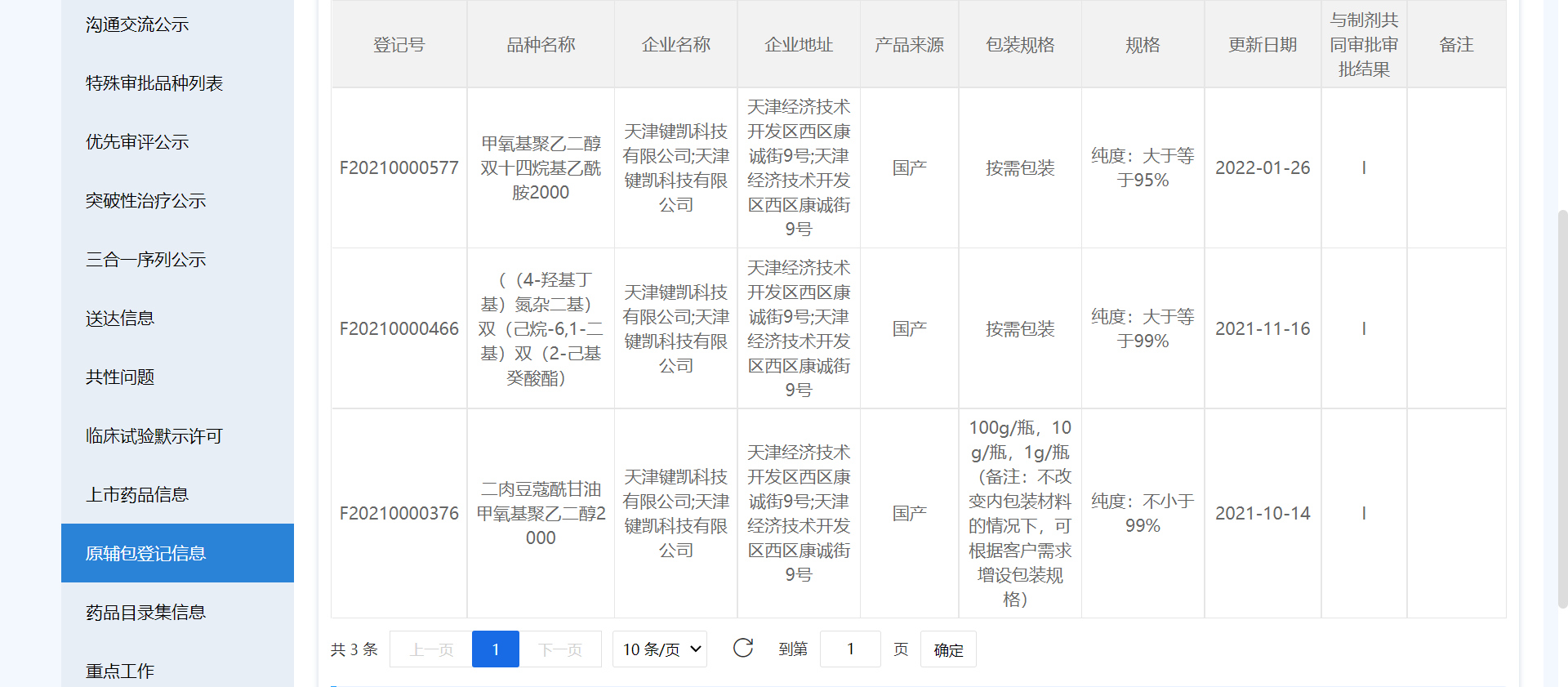Click 纯度：不小于99% specification cell
The width and height of the screenshot is (1568, 687).
pos(1143,514)
